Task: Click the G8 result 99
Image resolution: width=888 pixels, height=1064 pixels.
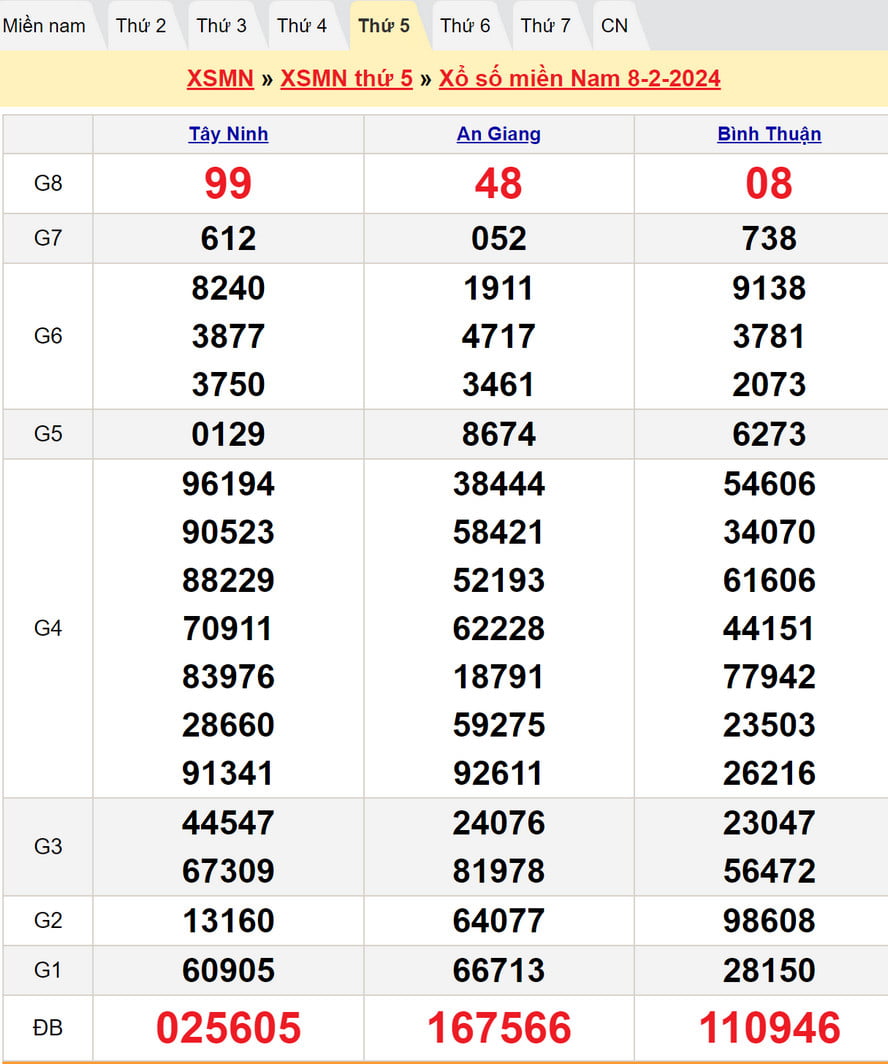Action: click(x=228, y=184)
